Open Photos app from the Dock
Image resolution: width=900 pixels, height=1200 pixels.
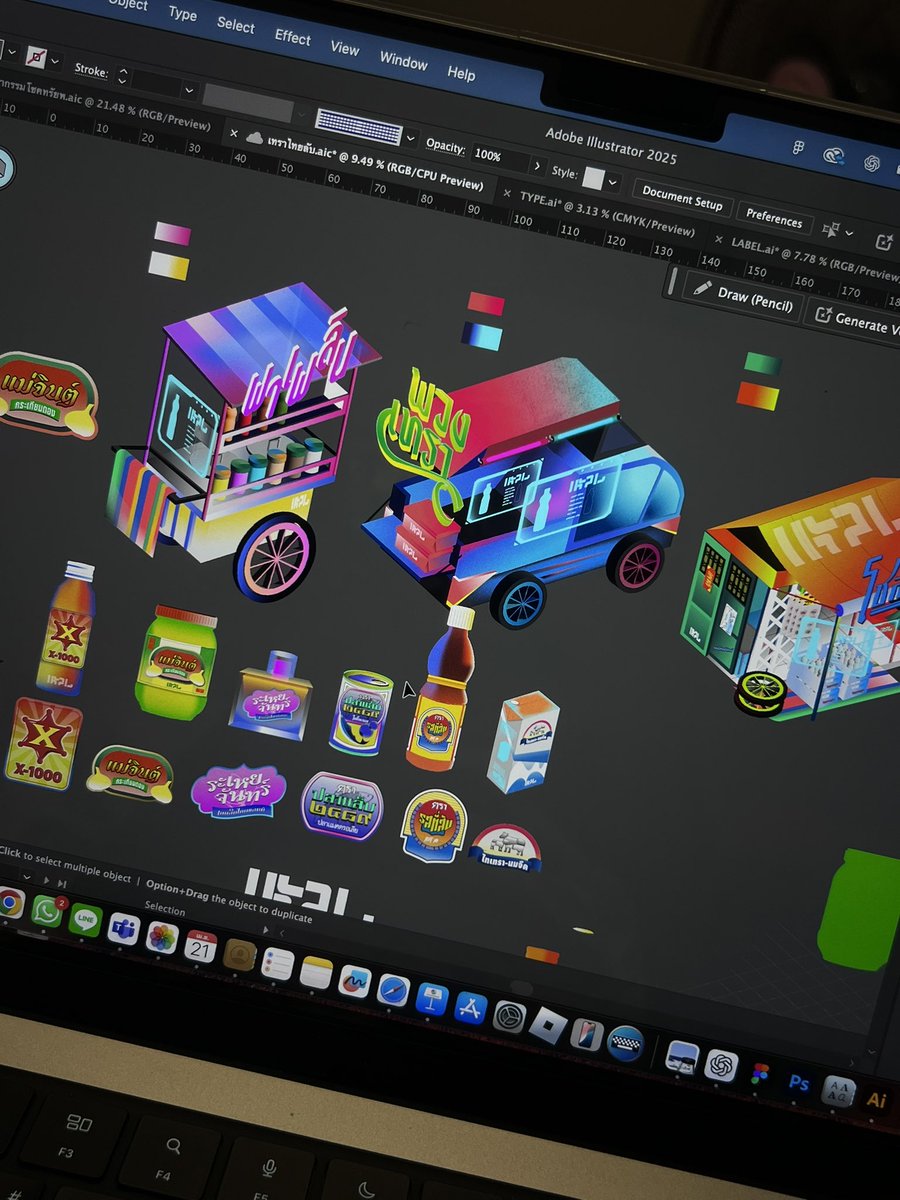tap(162, 938)
